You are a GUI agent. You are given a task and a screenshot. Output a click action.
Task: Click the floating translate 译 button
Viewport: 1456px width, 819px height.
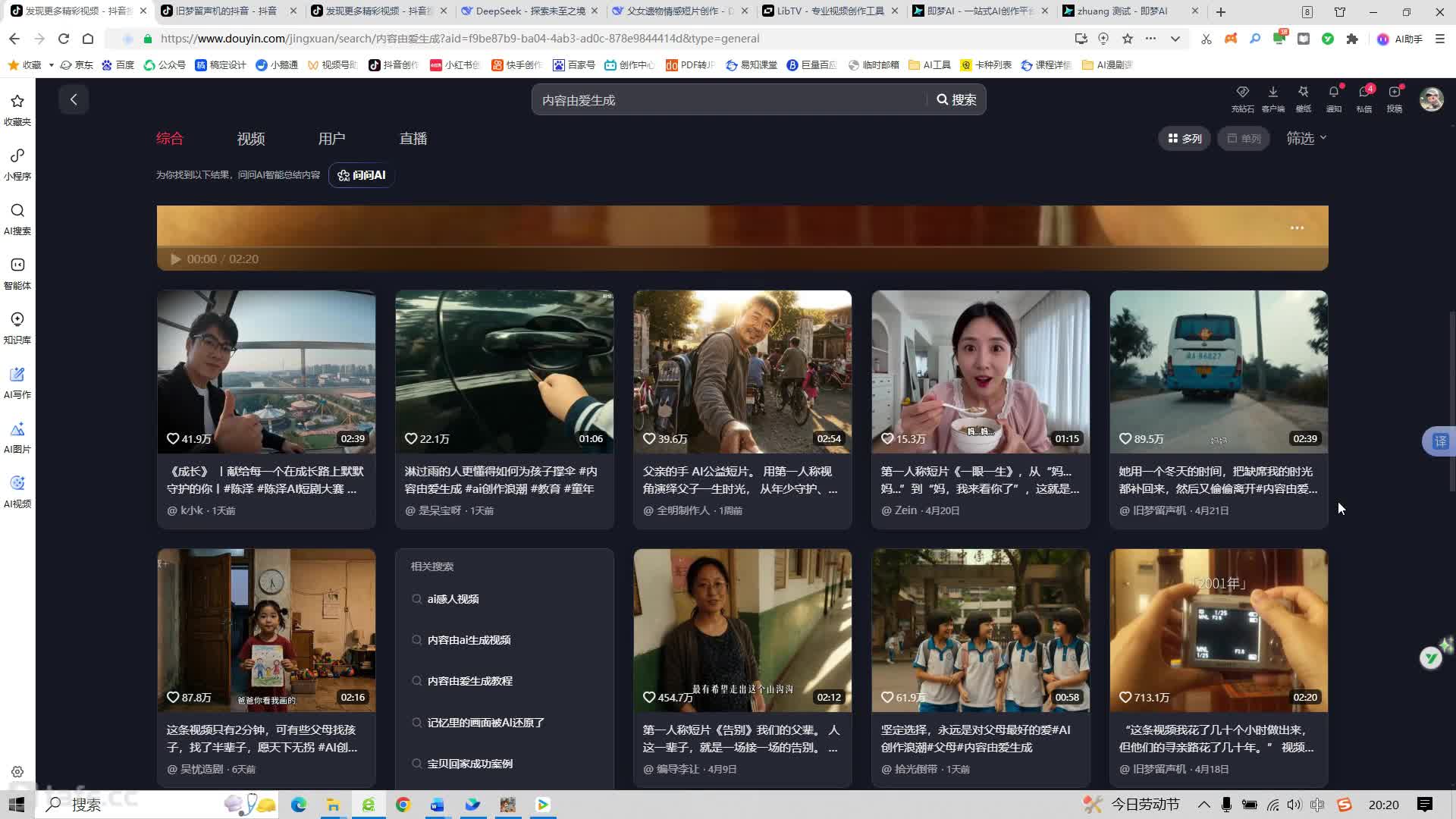click(x=1440, y=441)
